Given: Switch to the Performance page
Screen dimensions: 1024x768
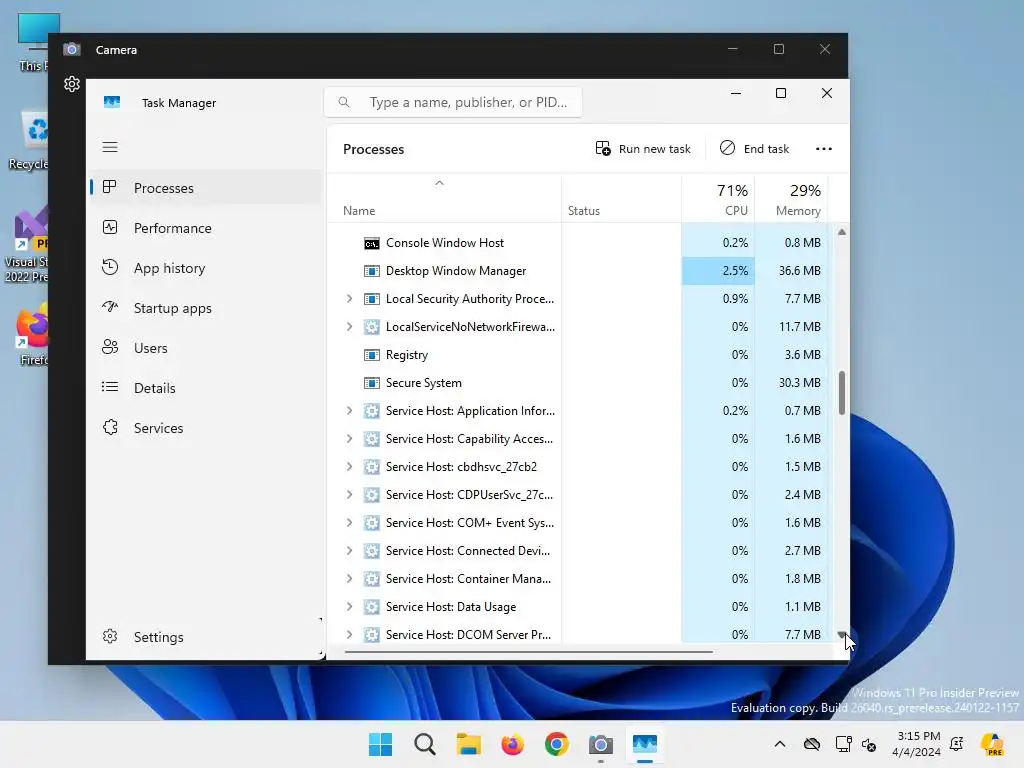Looking at the screenshot, I should pyautogui.click(x=206, y=229).
